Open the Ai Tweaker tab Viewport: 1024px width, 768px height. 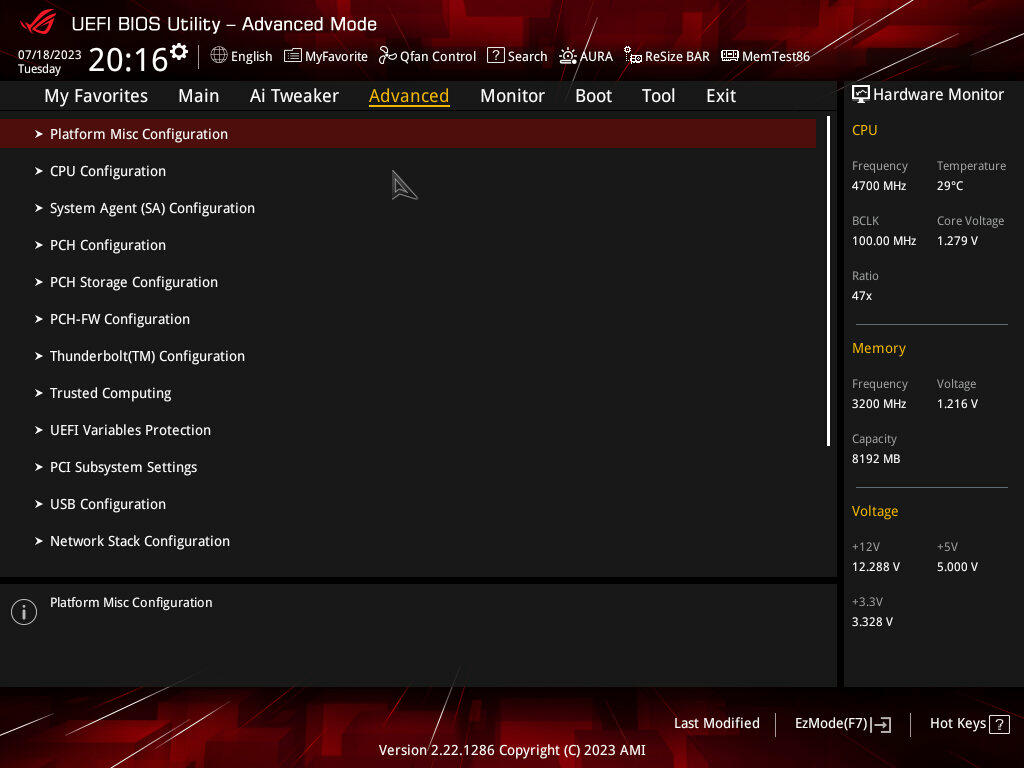(294, 96)
